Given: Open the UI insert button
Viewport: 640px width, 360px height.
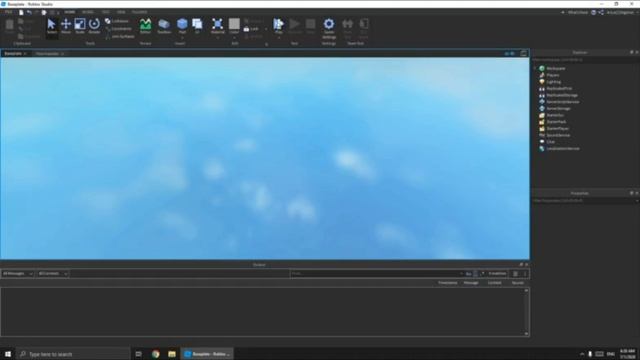Looking at the screenshot, I should click(x=198, y=25).
